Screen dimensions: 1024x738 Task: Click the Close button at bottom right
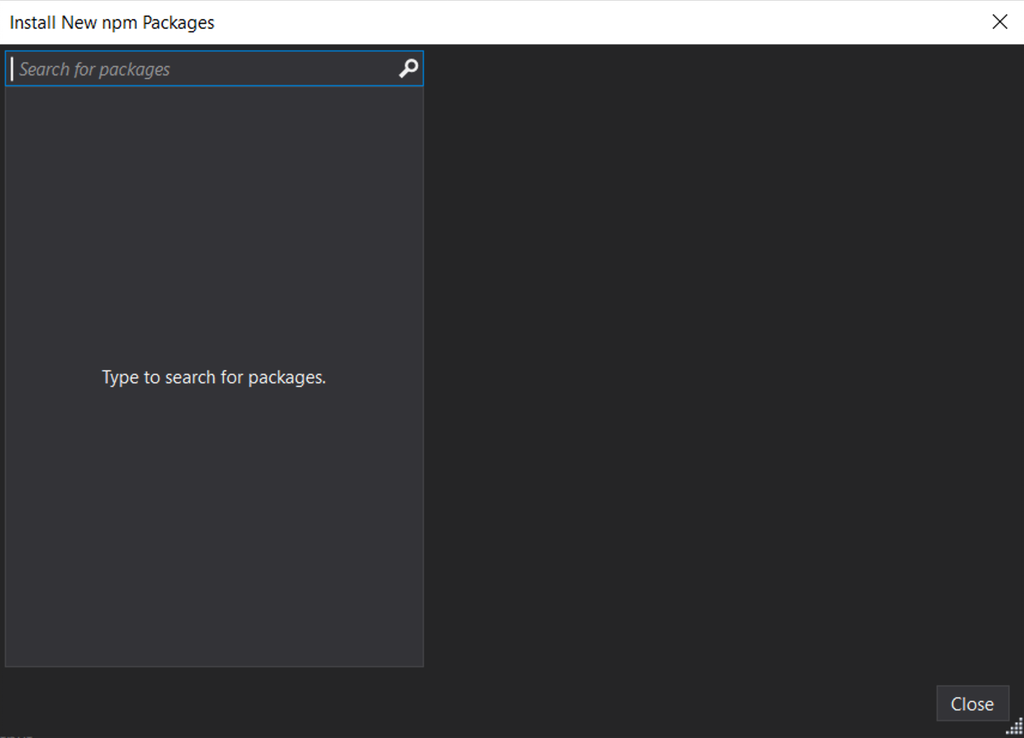click(972, 703)
